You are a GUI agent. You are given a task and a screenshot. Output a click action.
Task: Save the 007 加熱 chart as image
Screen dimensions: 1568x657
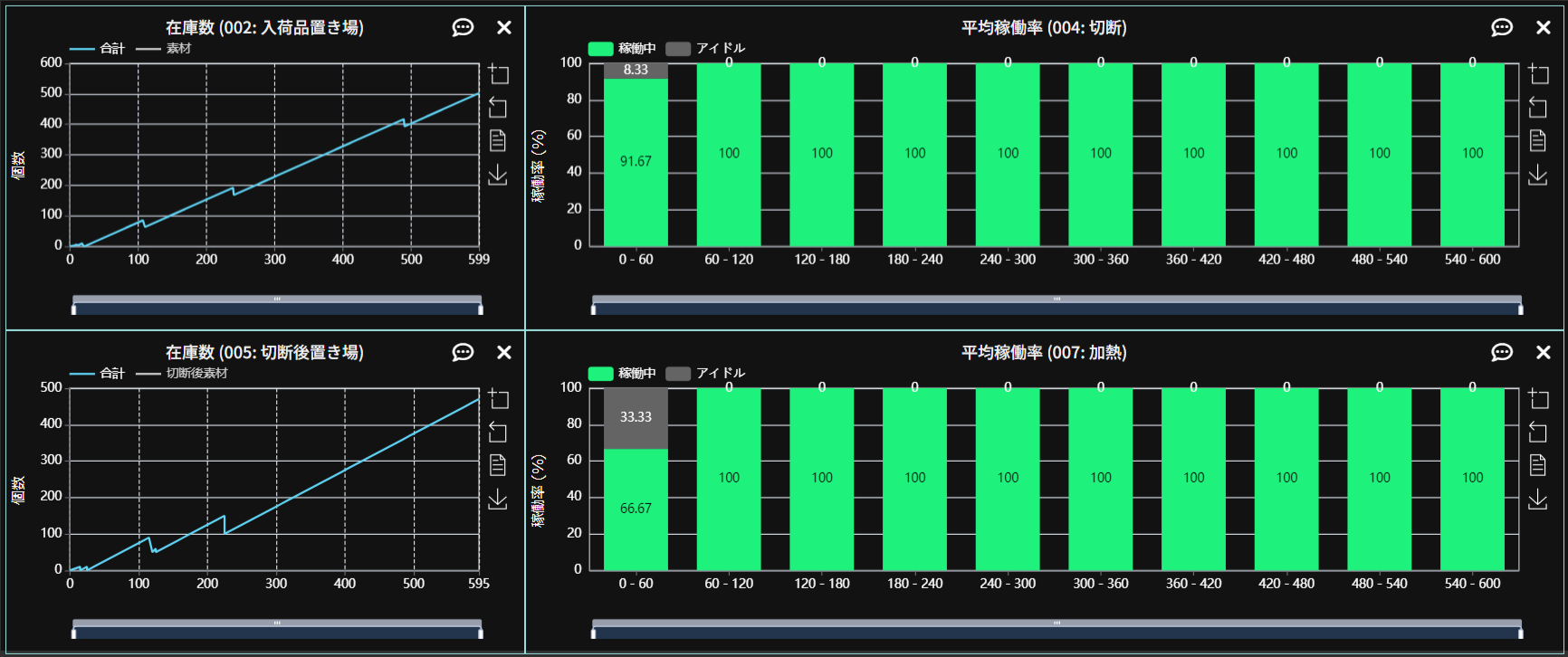(1537, 500)
